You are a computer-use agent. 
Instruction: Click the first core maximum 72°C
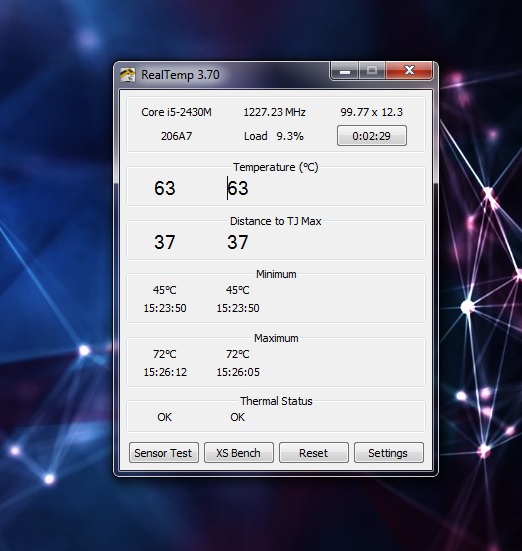pyautogui.click(x=165, y=354)
